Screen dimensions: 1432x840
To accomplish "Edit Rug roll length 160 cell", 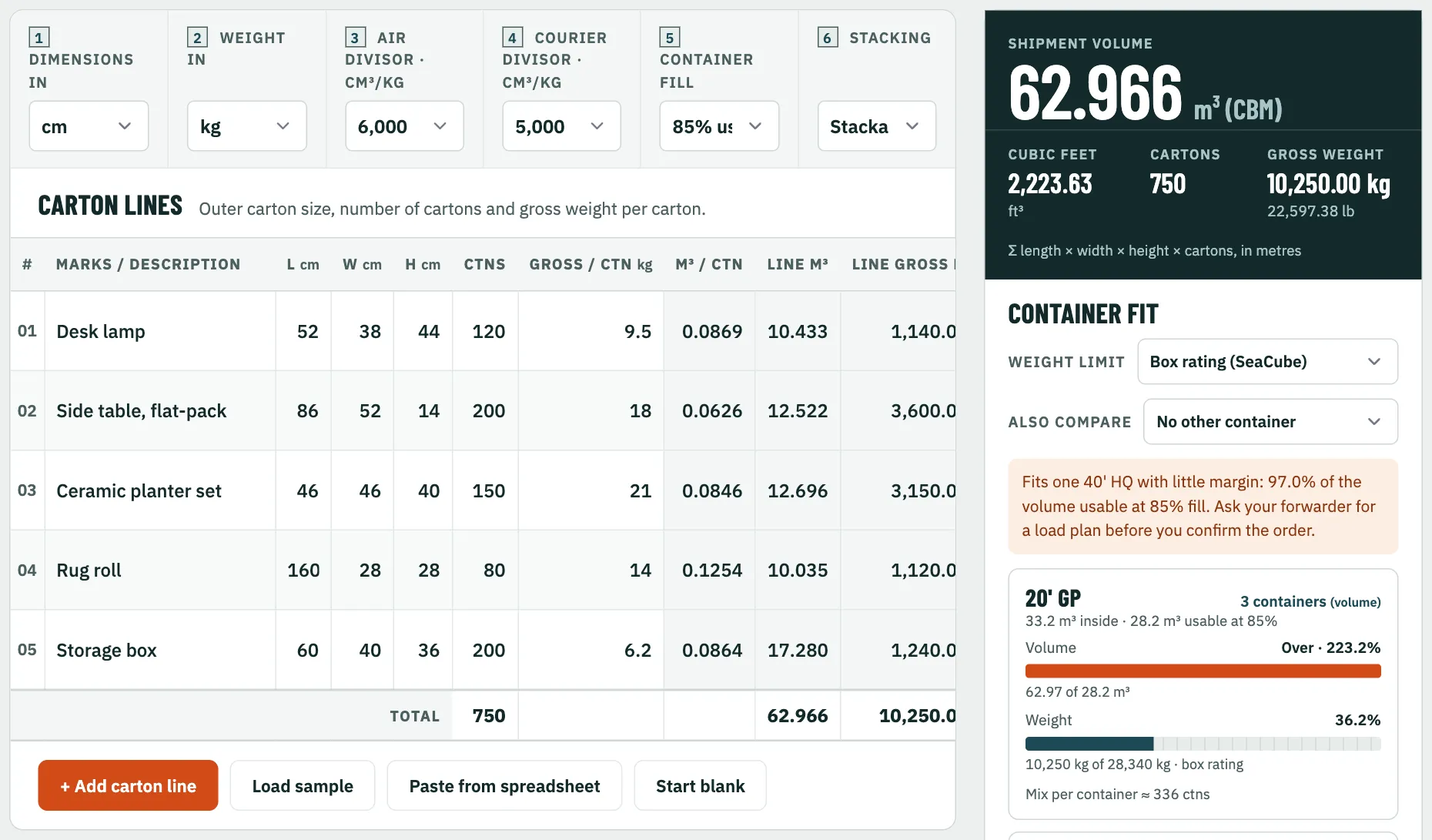I will click(303, 571).
